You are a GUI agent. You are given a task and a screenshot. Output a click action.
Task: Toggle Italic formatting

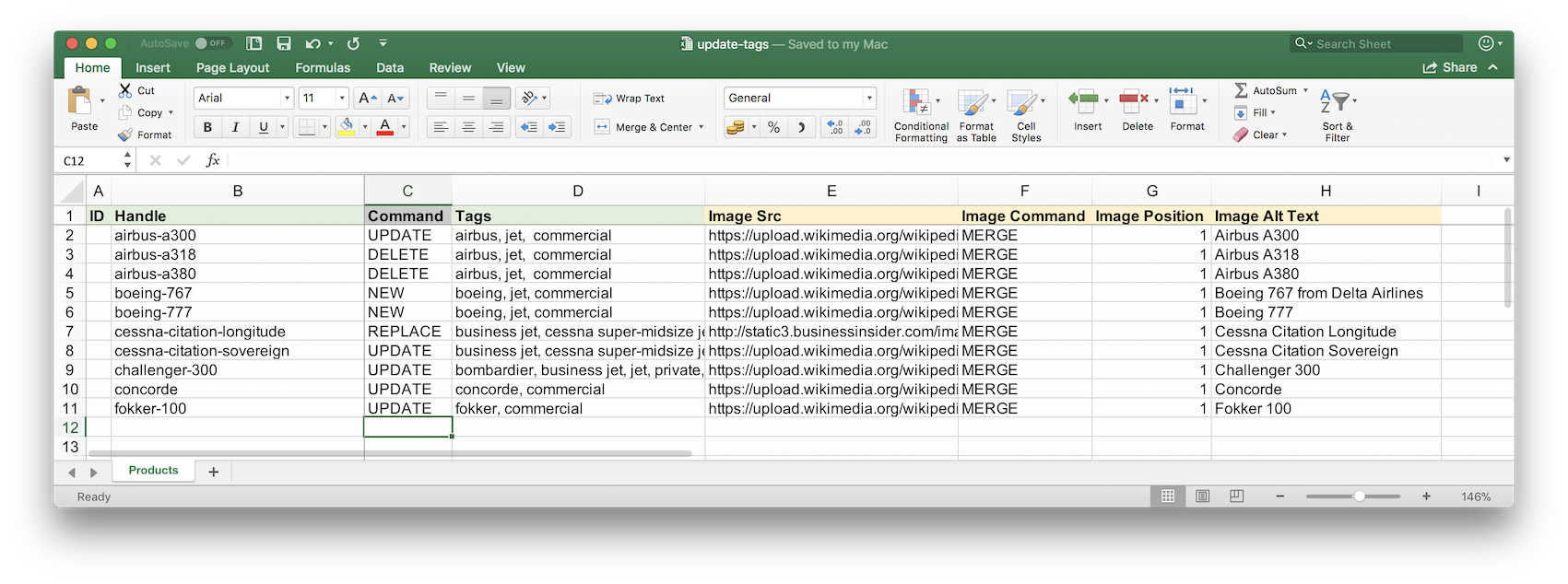[x=235, y=127]
